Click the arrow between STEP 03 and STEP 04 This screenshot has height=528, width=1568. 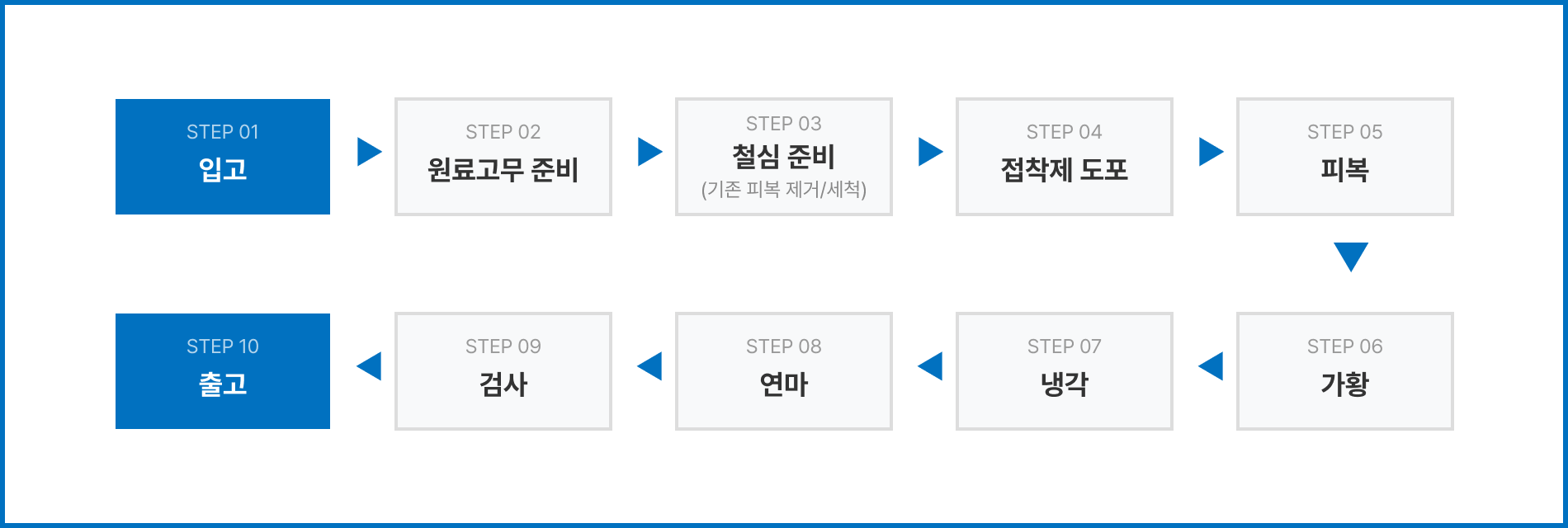click(x=929, y=152)
